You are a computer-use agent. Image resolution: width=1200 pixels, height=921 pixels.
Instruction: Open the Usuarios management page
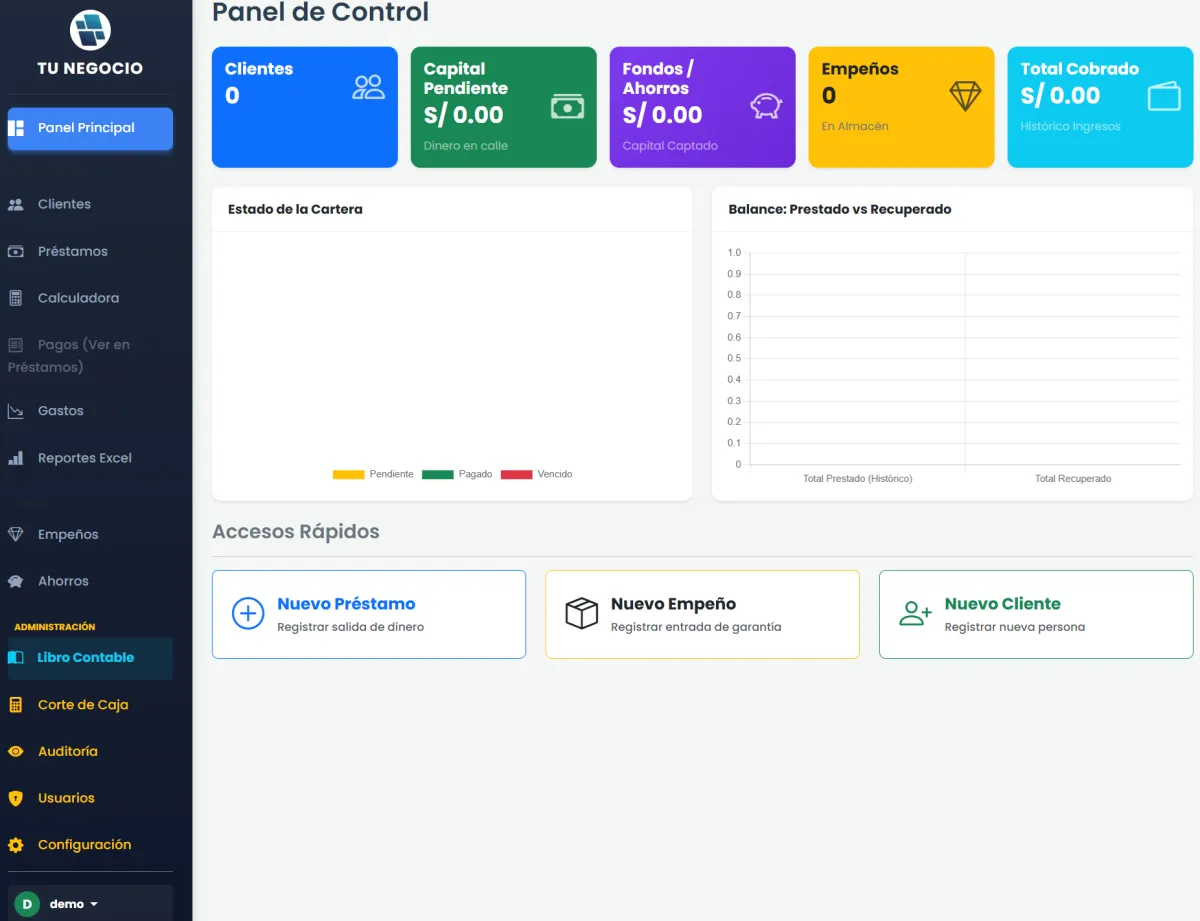[90, 798]
